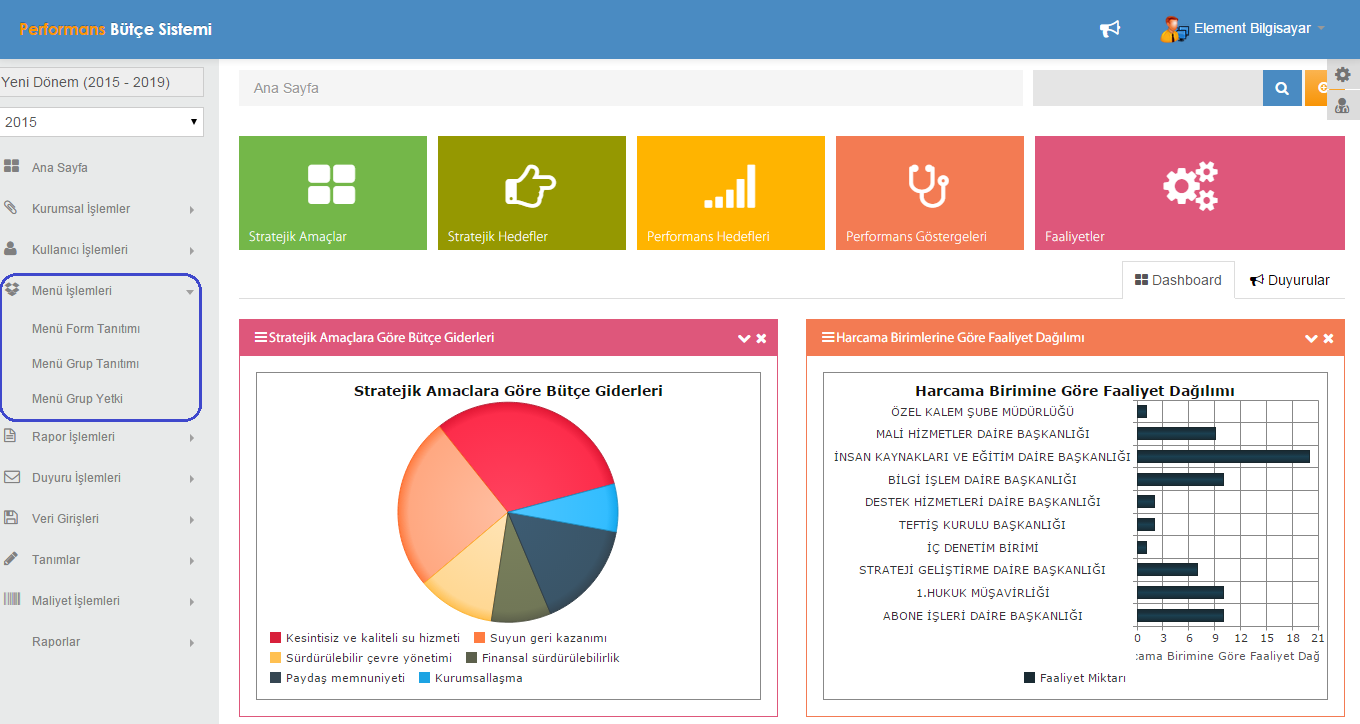Click the 1.HUKUK MÜŞAVİRLİĞİ label
The height and width of the screenshot is (724, 1360).
coord(982,593)
